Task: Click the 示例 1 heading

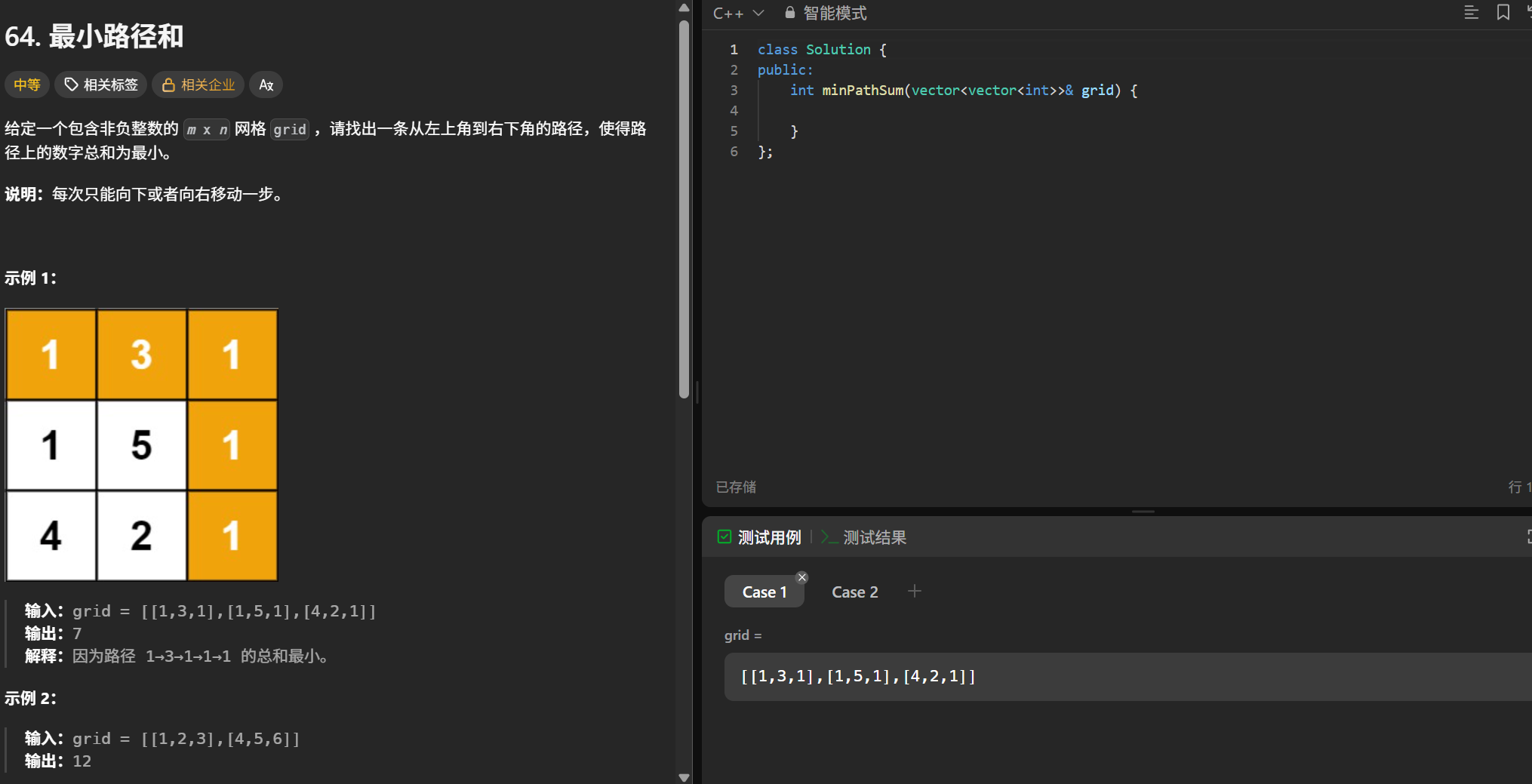Action: [30, 278]
